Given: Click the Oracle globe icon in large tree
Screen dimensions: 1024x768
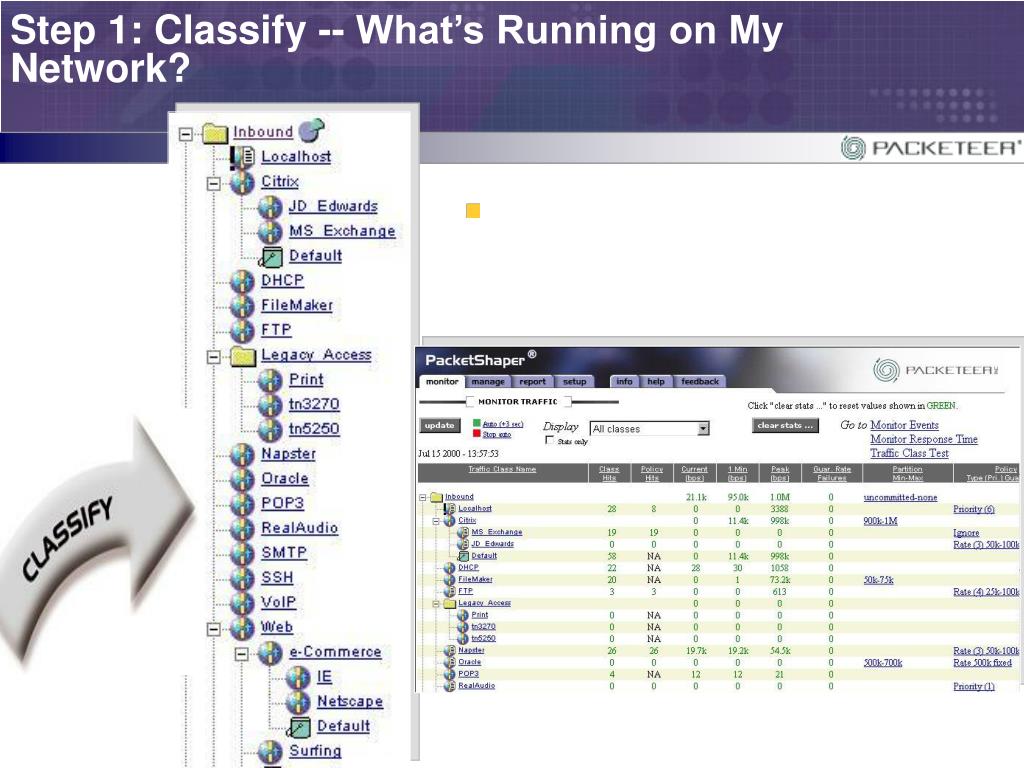Looking at the screenshot, I should pos(242,479).
